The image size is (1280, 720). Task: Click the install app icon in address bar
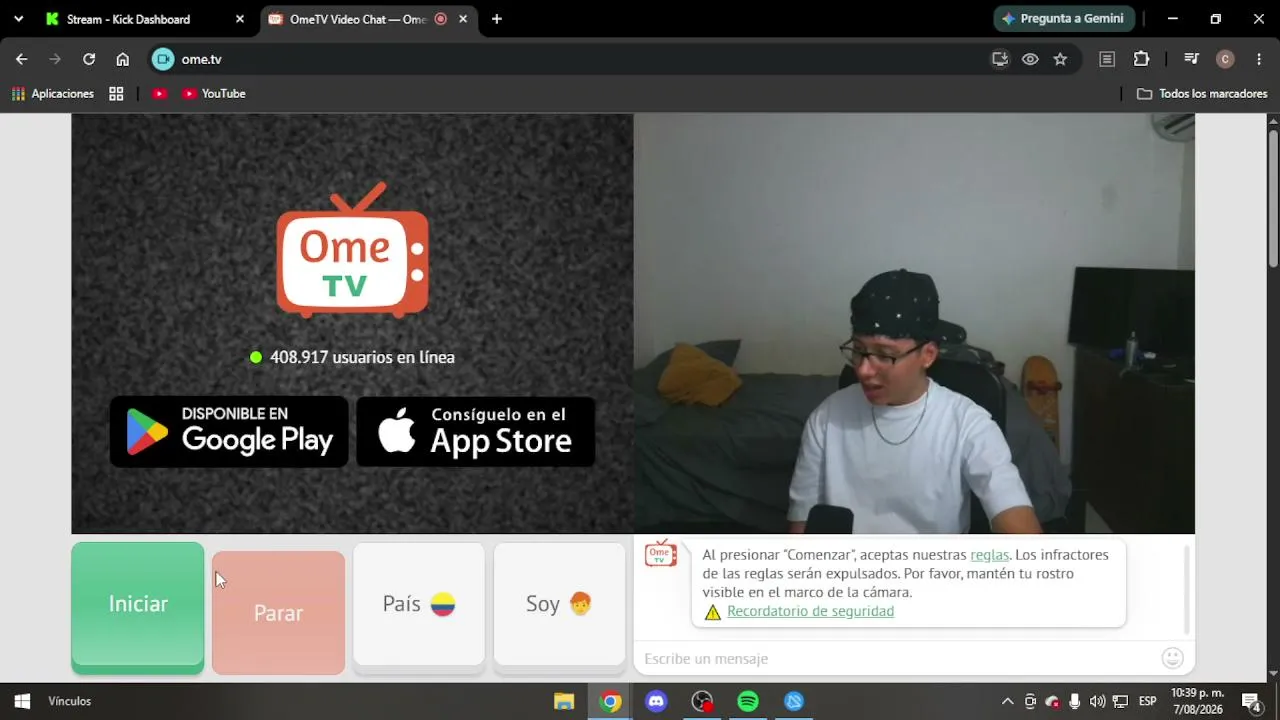tap(1000, 59)
